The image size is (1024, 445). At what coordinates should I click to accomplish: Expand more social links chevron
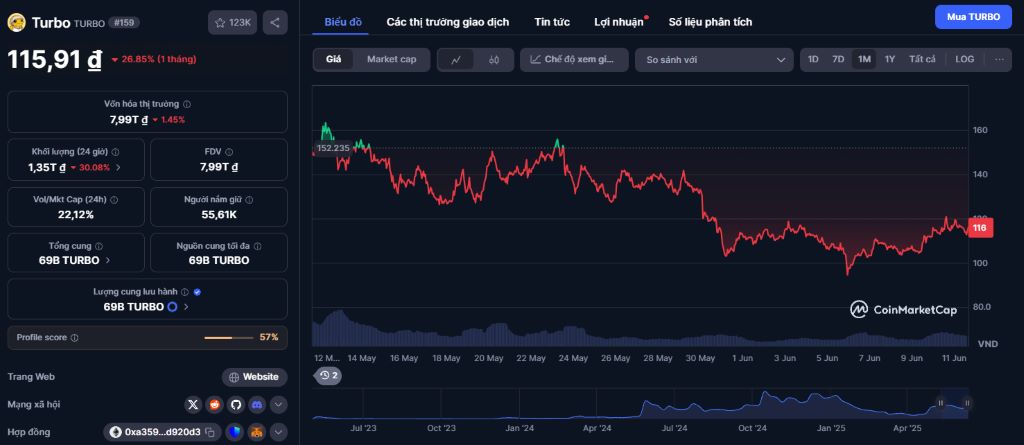click(279, 404)
